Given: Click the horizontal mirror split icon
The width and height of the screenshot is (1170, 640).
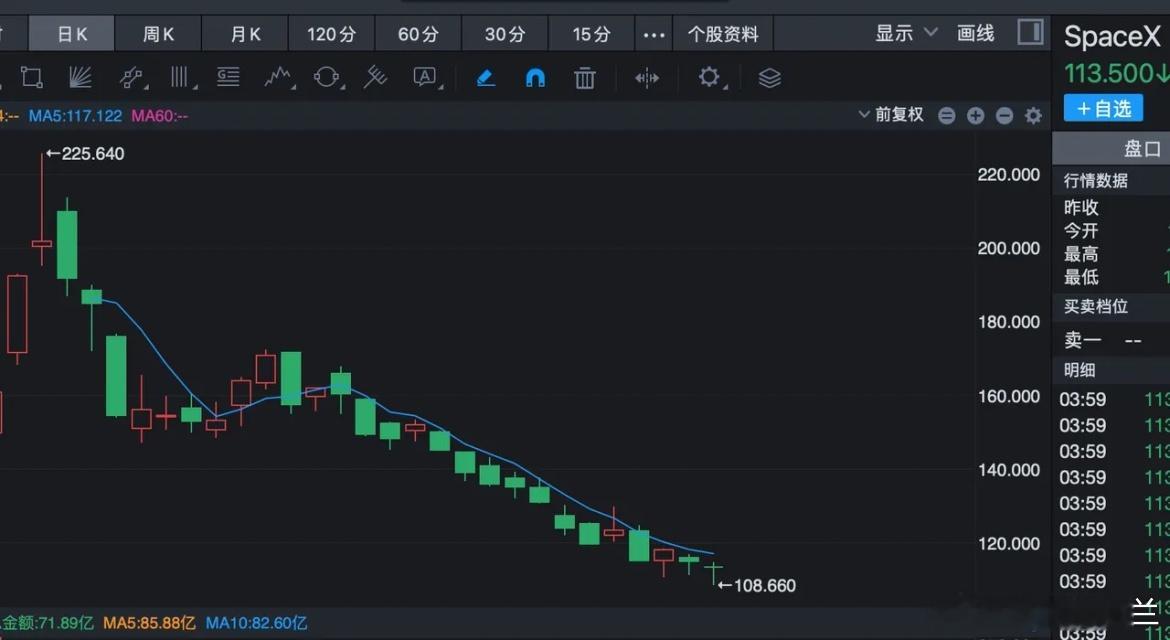Looking at the screenshot, I should pos(646,78).
